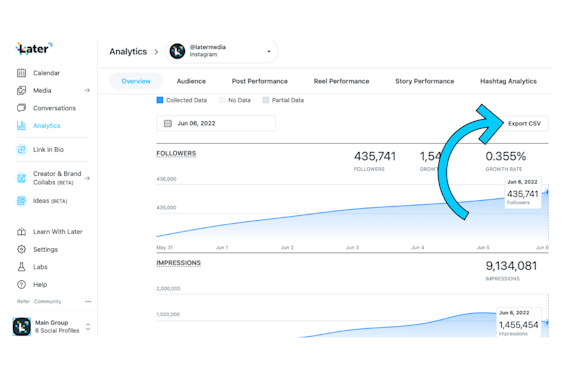
Task: Click the Help question mark icon
Action: (22, 284)
